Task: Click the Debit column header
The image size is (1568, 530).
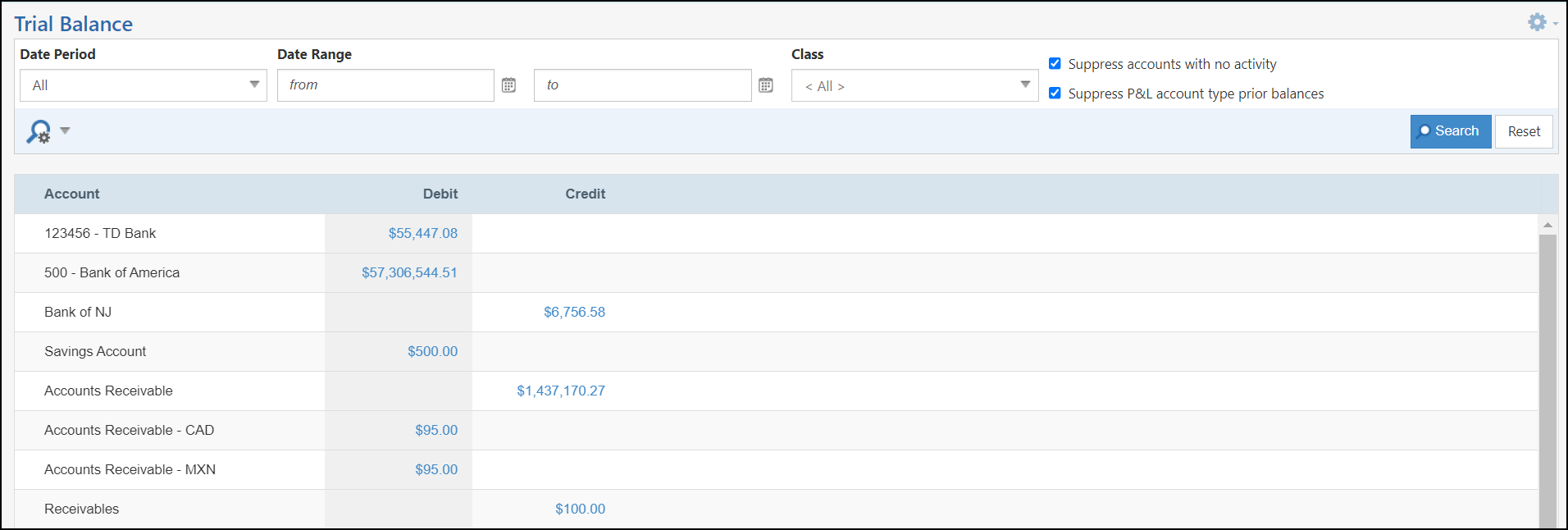Action: tap(440, 194)
